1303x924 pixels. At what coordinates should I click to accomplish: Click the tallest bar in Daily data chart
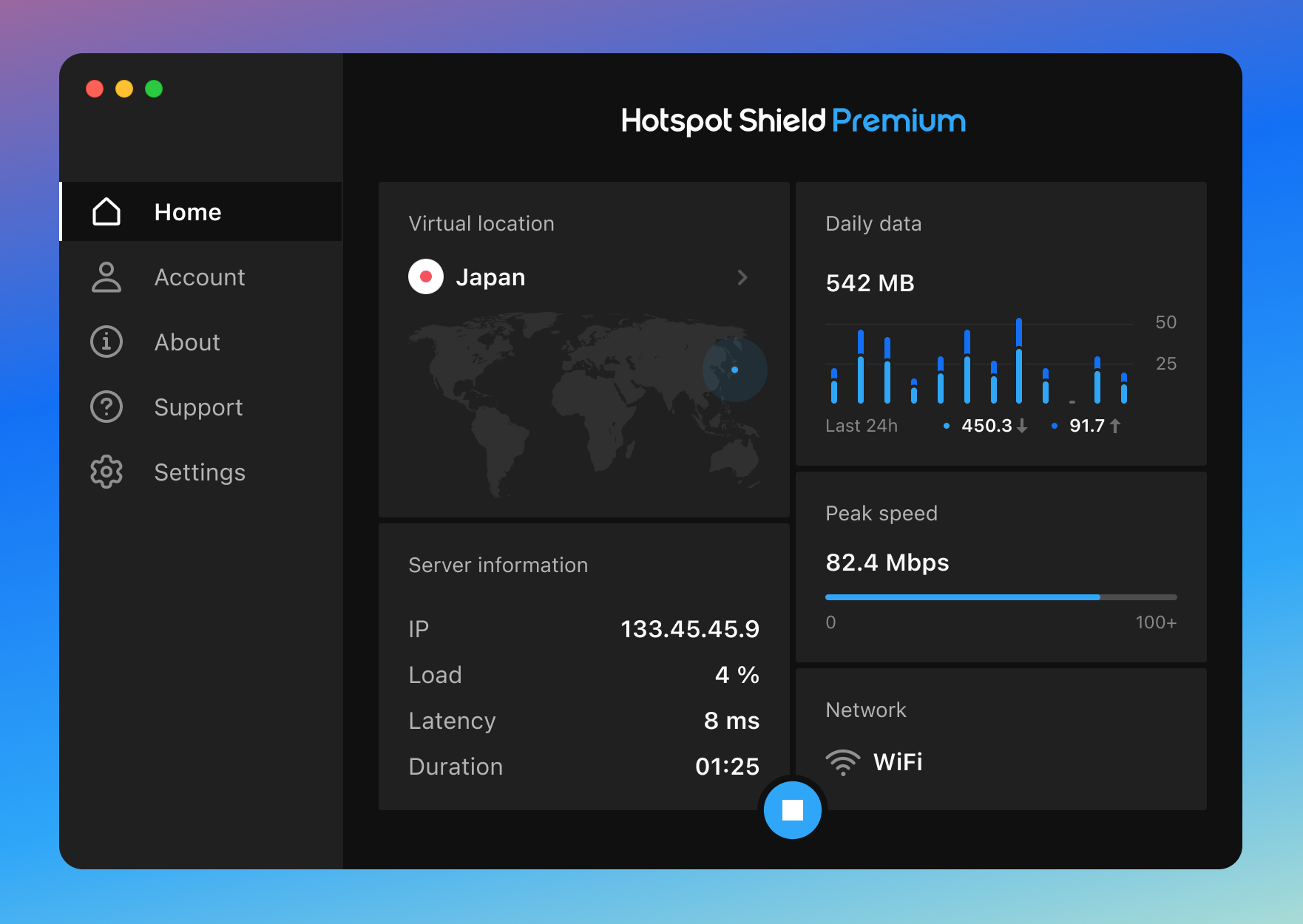point(1019,361)
